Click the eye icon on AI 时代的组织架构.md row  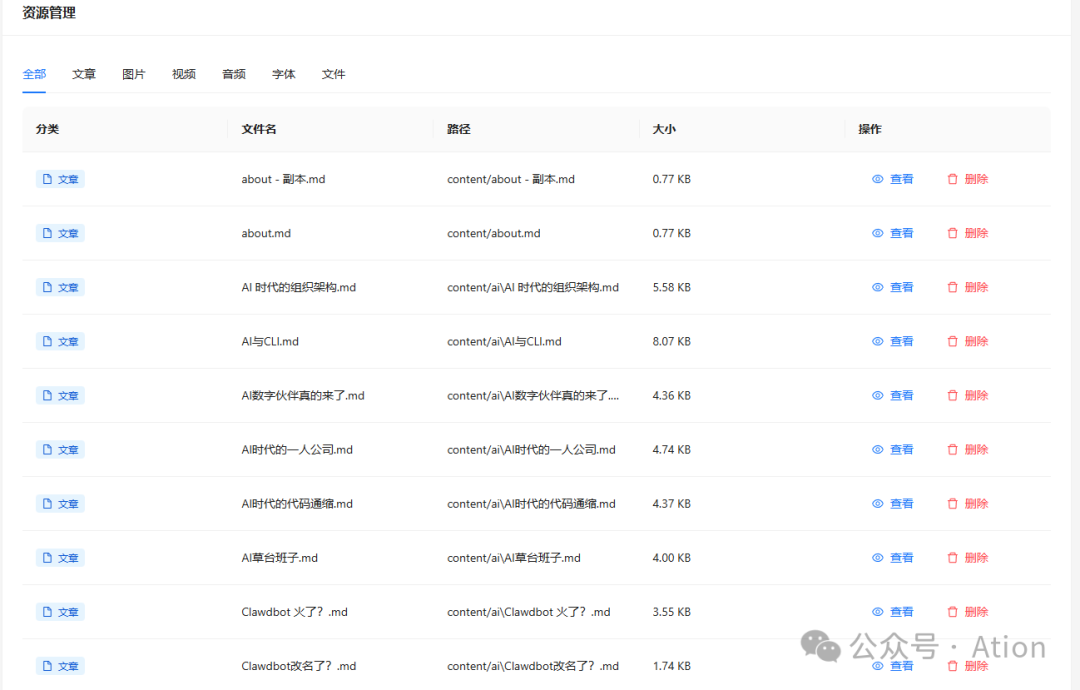click(x=878, y=287)
